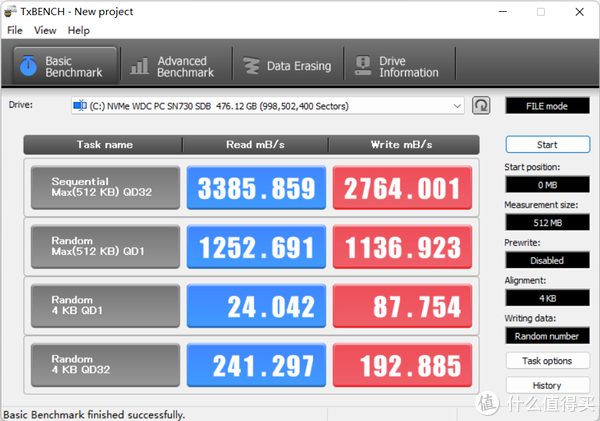Select the write result 192.885
Screen dimensions: 600x421
402,365
